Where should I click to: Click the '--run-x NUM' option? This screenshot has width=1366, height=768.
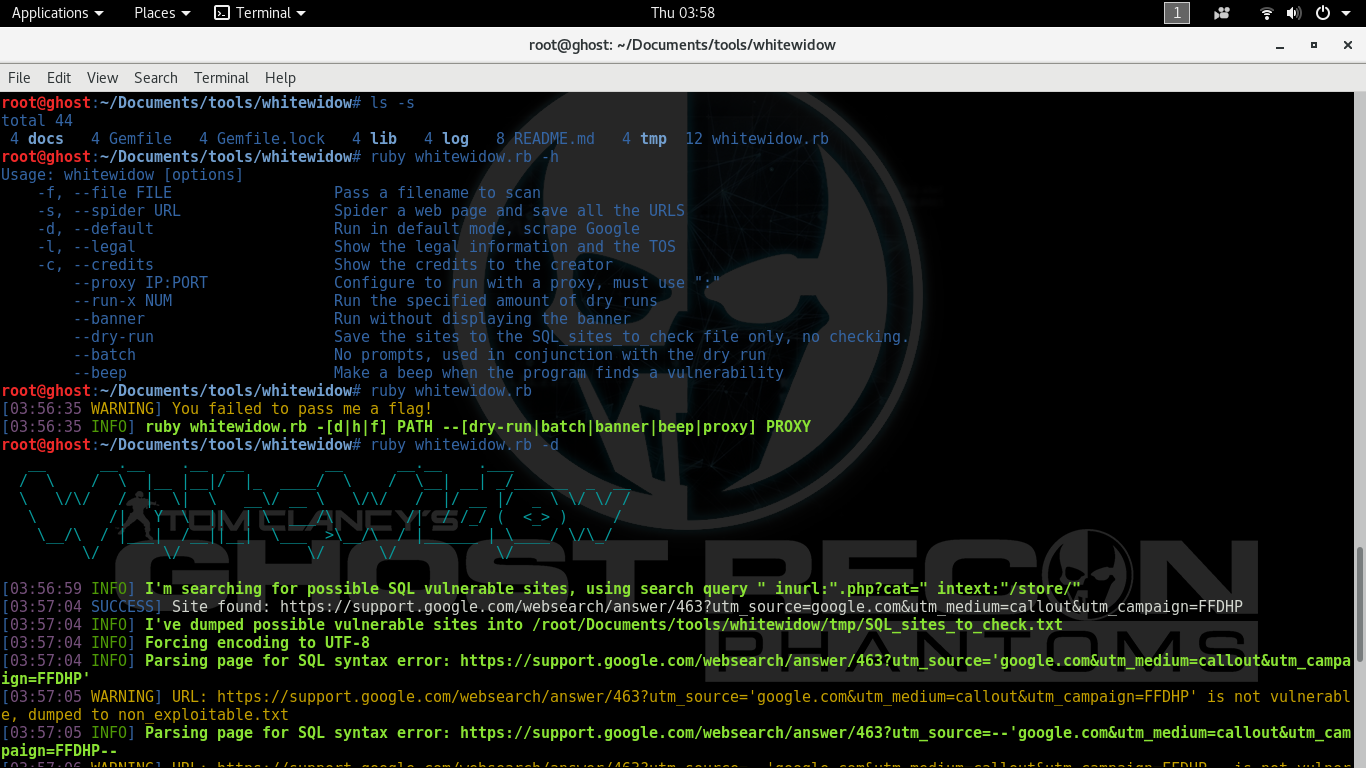tap(123, 301)
